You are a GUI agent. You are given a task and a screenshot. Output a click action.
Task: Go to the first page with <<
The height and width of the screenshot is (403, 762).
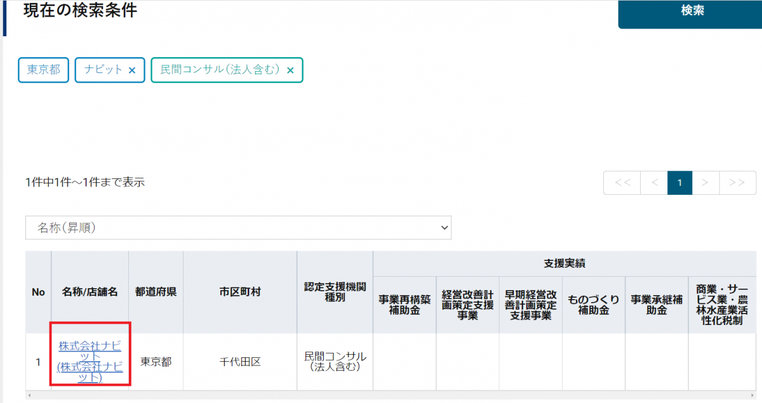622,183
